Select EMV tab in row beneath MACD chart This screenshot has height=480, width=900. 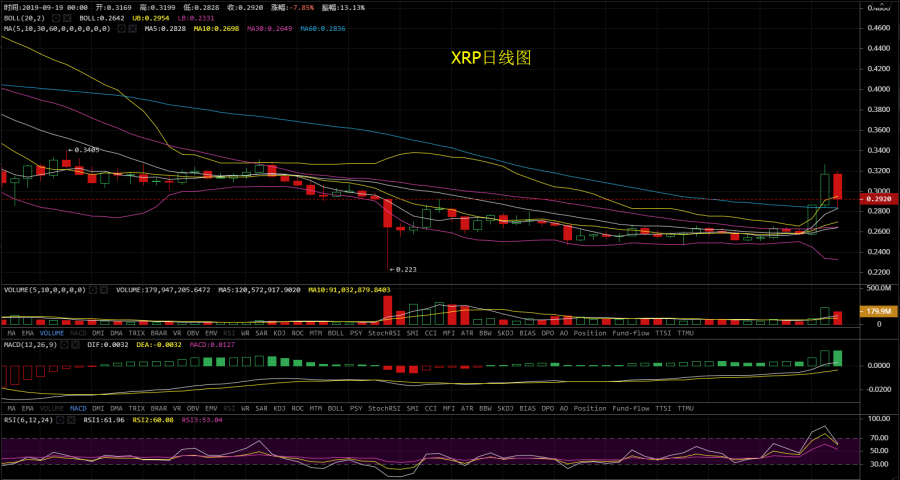211,408
